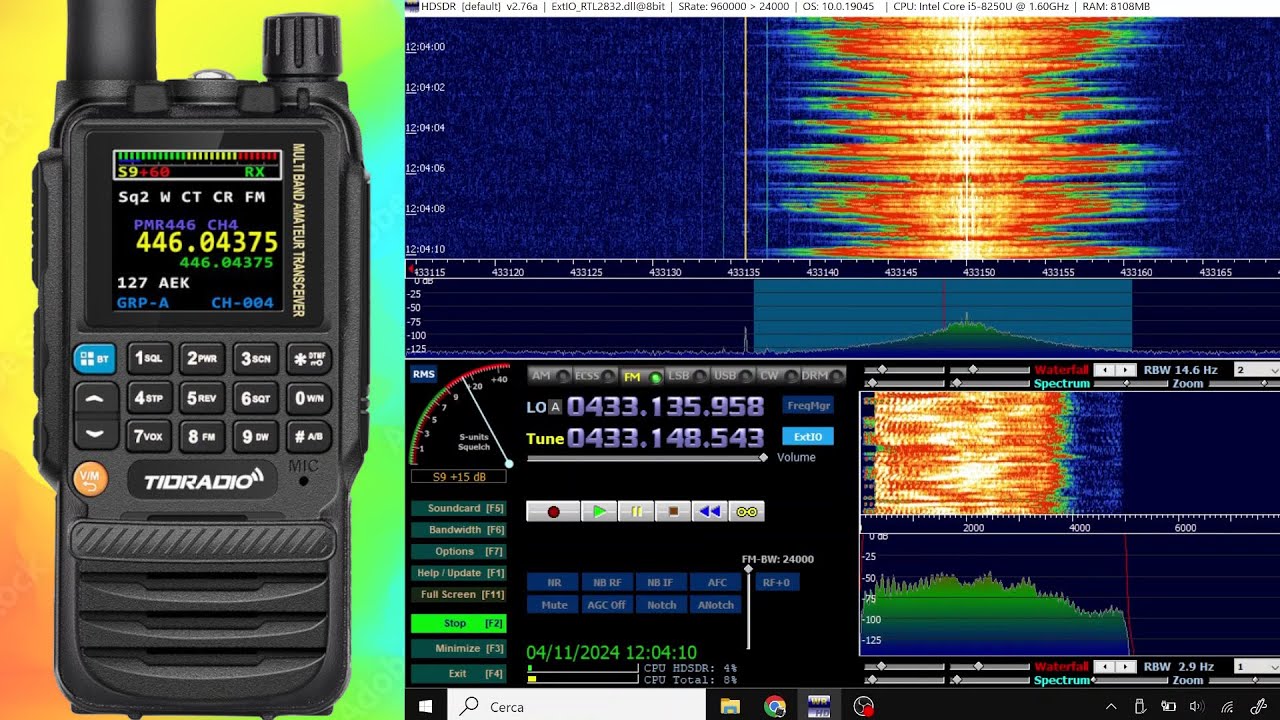Open the FreqMgr frequency manager

[x=808, y=406]
